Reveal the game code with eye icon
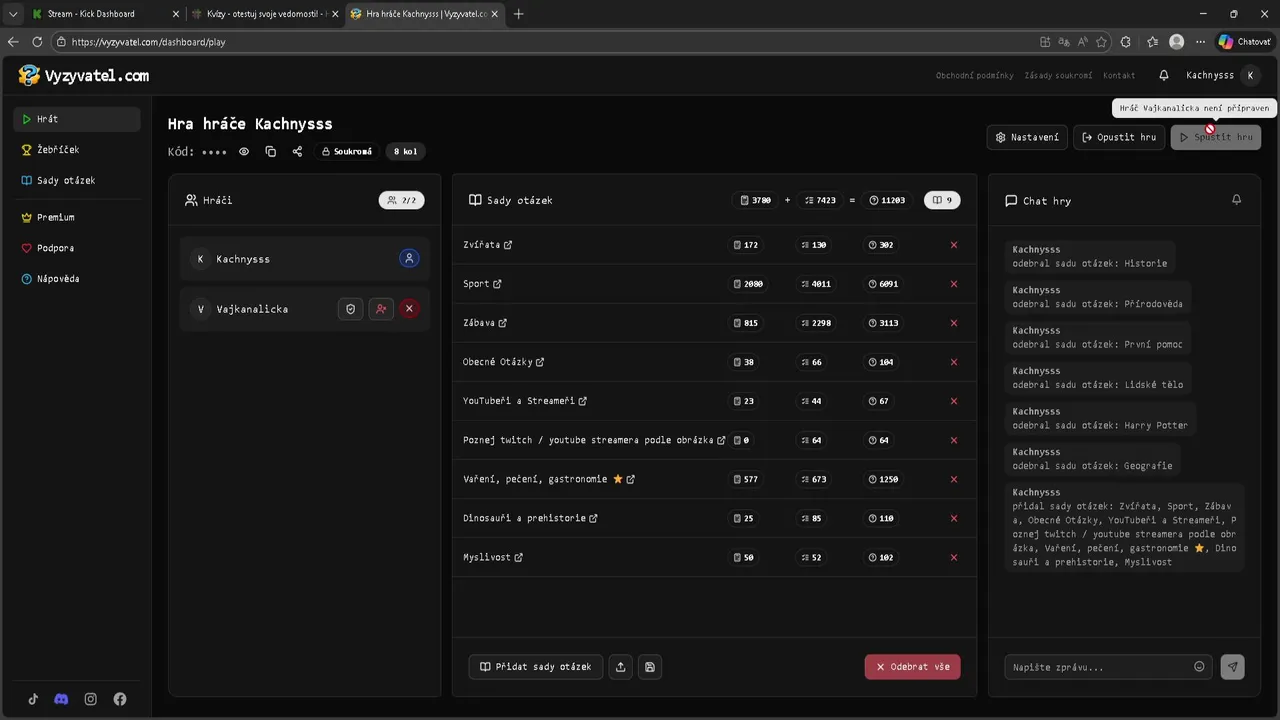Viewport: 1280px width, 720px height. click(x=244, y=152)
